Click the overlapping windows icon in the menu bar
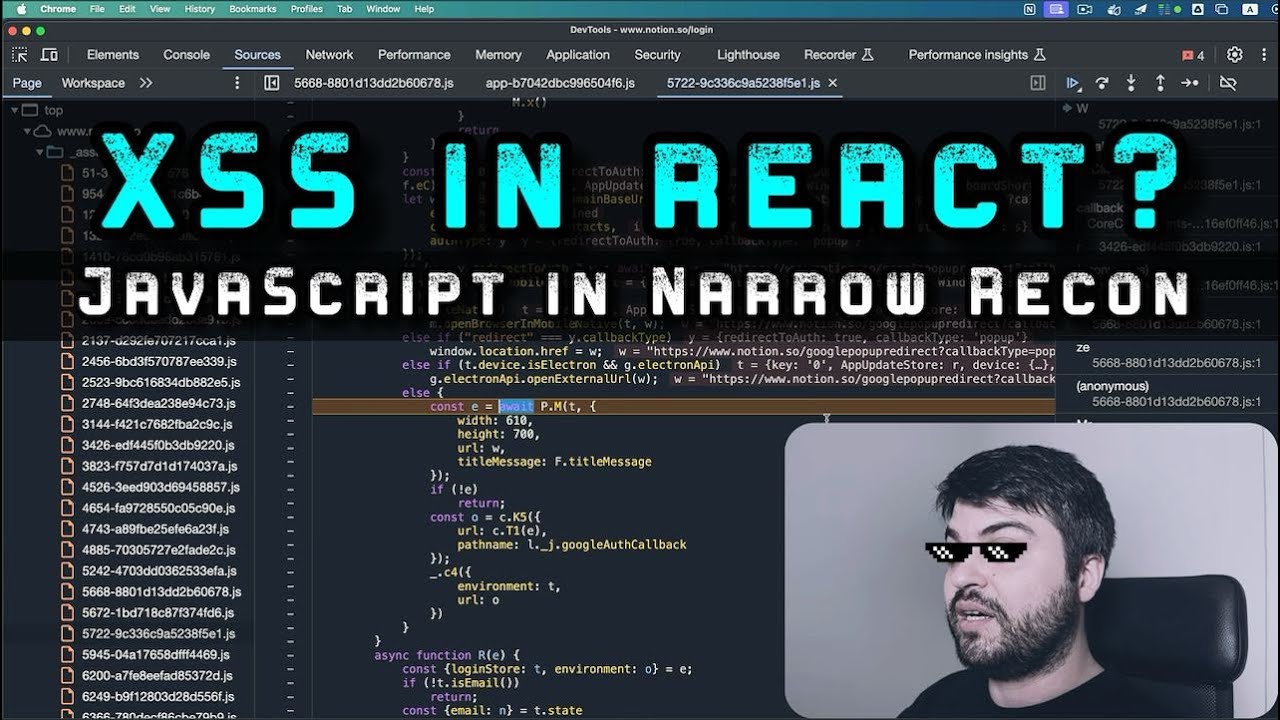This screenshot has height=720, width=1280. pyautogui.click(x=1221, y=9)
